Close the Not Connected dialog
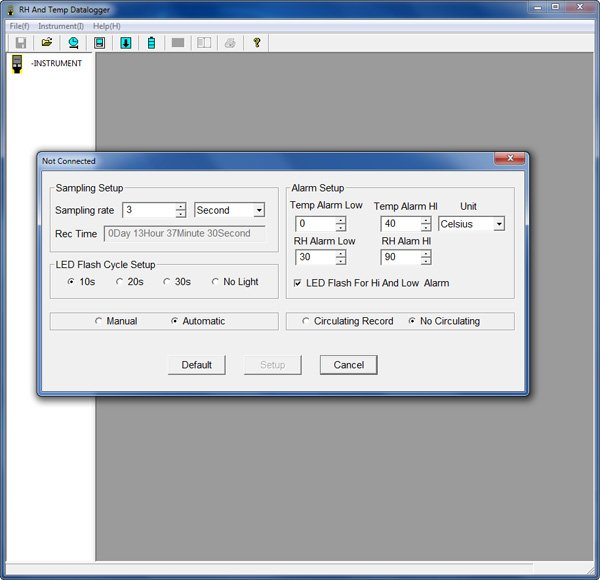This screenshot has width=600, height=580. pos(510,158)
